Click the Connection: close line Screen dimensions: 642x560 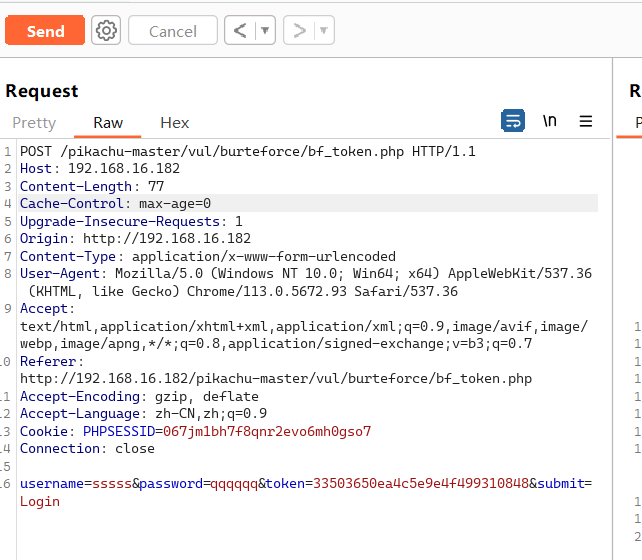point(87,449)
